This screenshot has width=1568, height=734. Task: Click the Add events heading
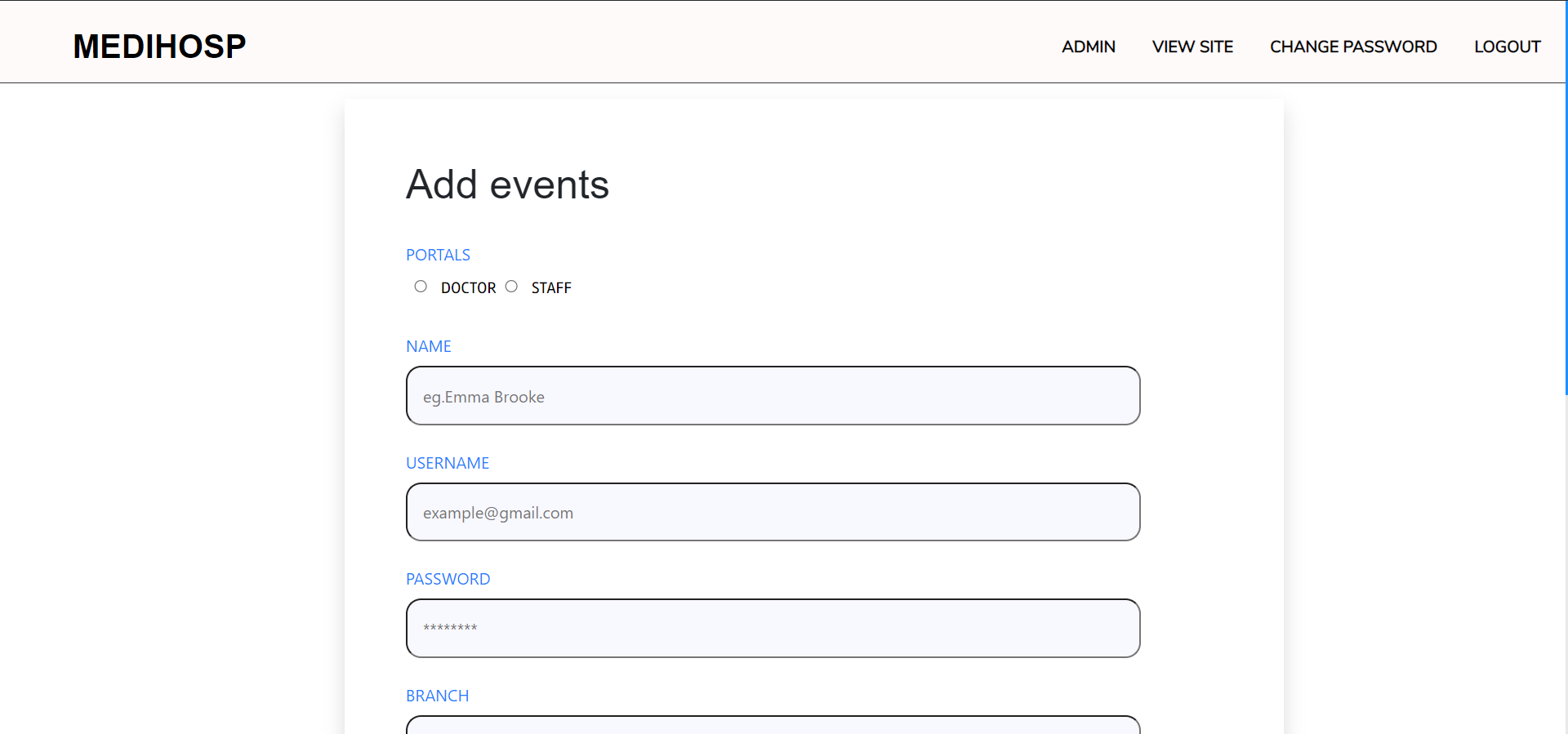pyautogui.click(x=507, y=185)
